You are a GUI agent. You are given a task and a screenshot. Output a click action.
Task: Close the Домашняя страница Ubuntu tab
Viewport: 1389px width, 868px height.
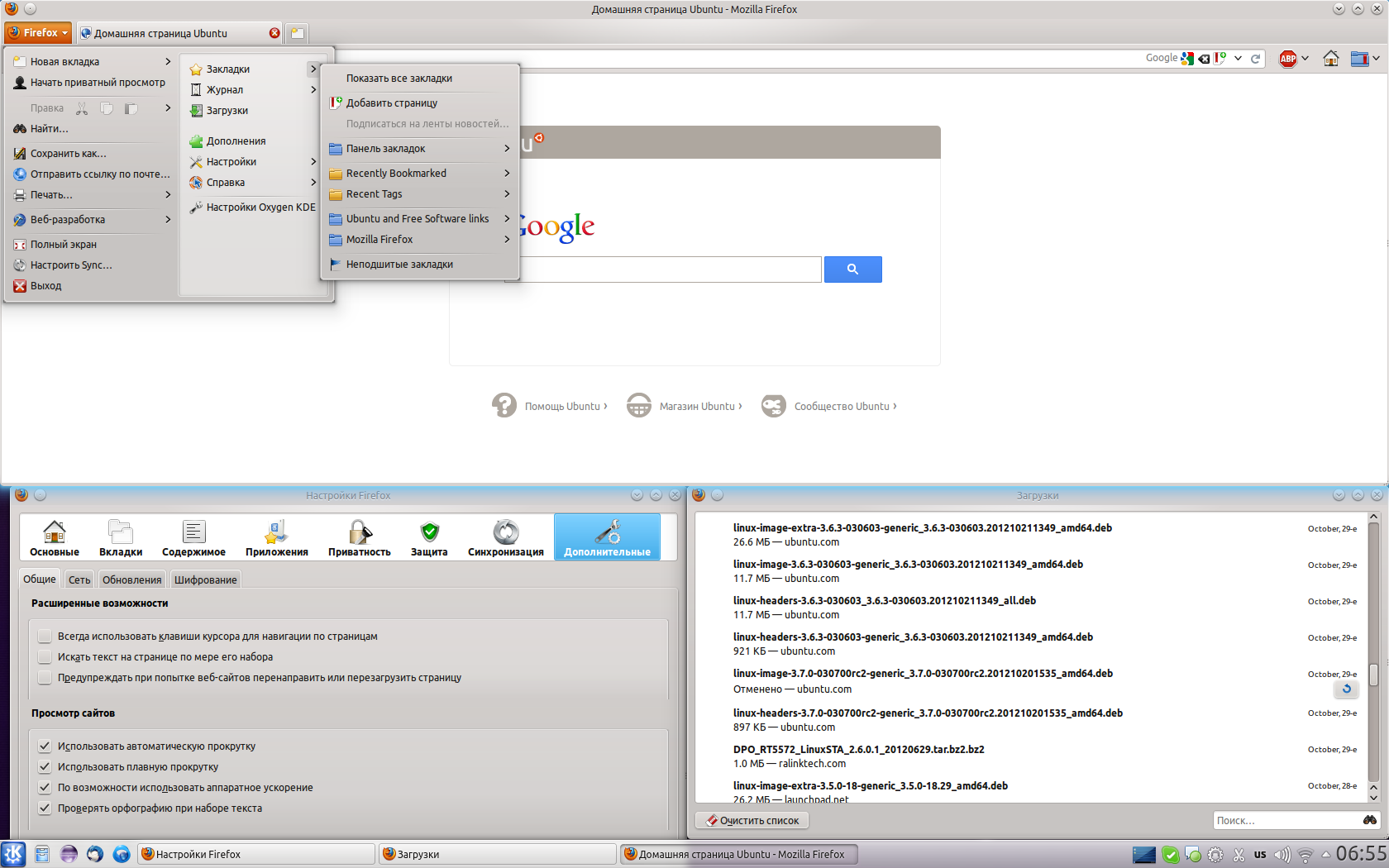click(x=274, y=34)
